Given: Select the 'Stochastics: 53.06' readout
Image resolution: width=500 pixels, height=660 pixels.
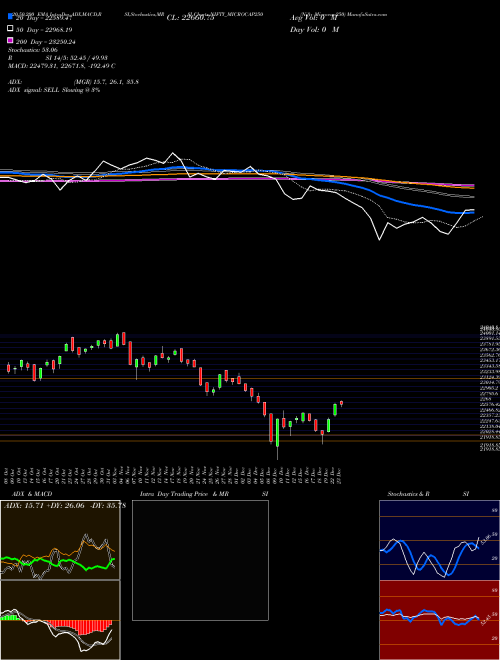Looking at the screenshot, I should click(33, 50).
